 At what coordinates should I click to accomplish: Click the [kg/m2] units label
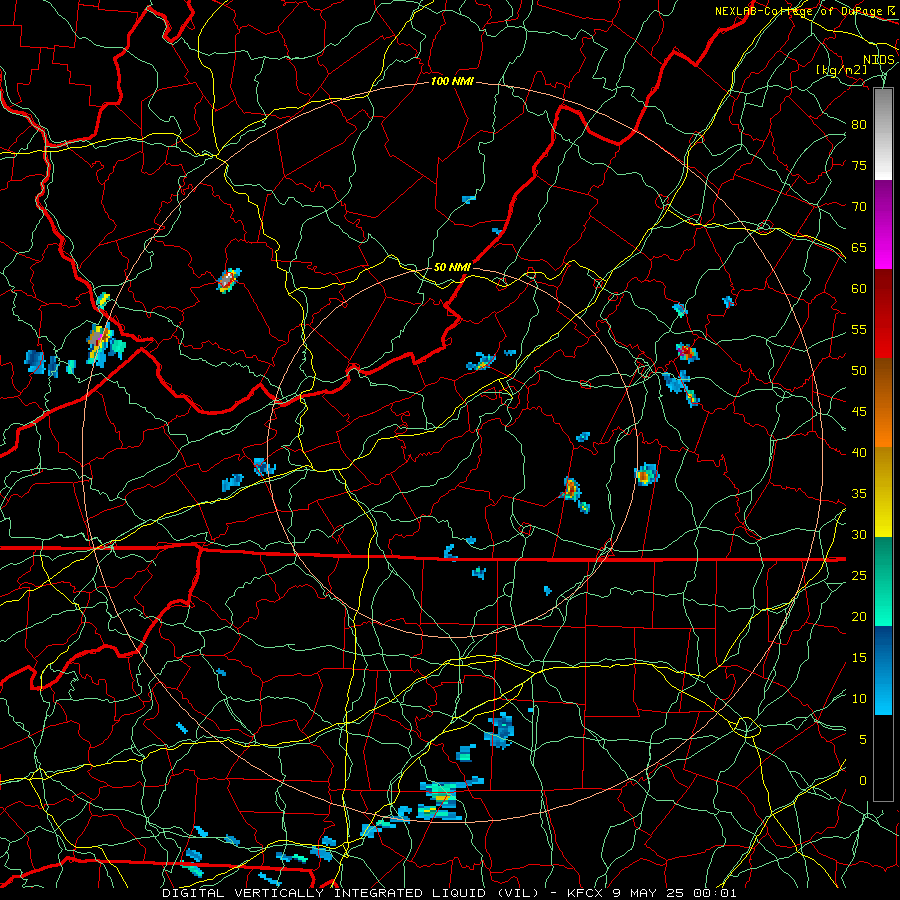pos(842,70)
